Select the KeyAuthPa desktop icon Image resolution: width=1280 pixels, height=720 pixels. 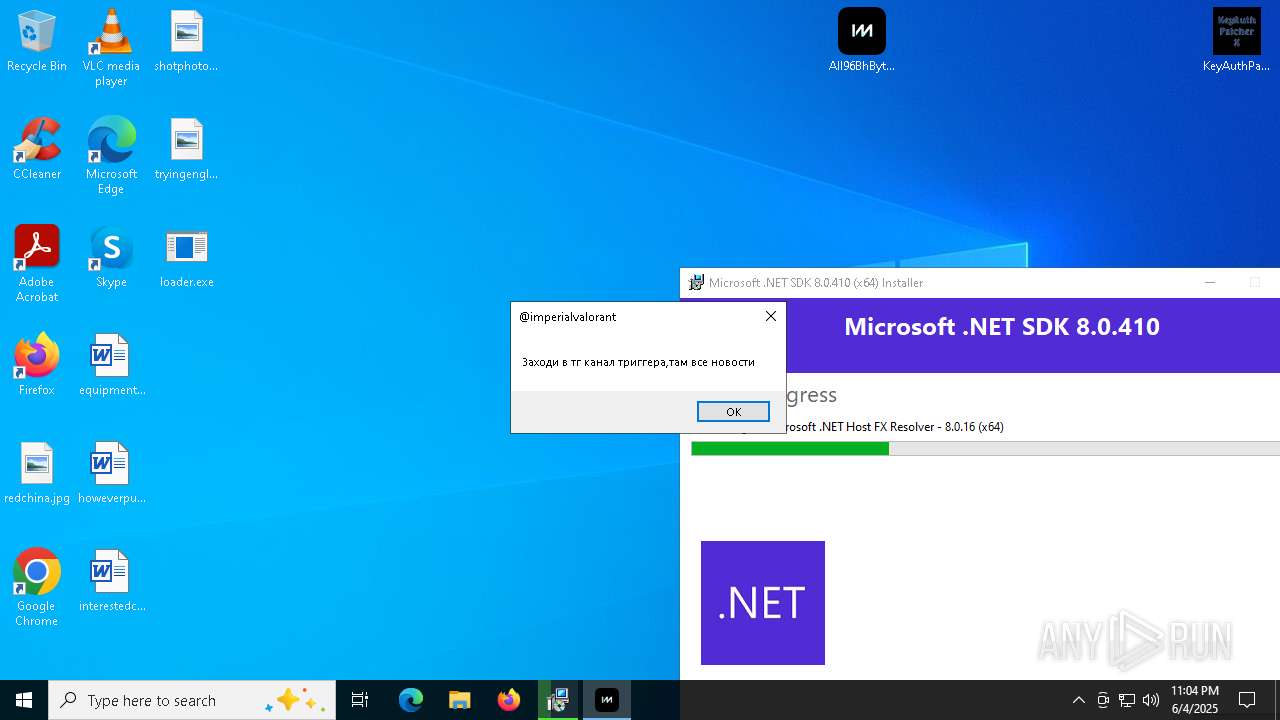(x=1236, y=41)
